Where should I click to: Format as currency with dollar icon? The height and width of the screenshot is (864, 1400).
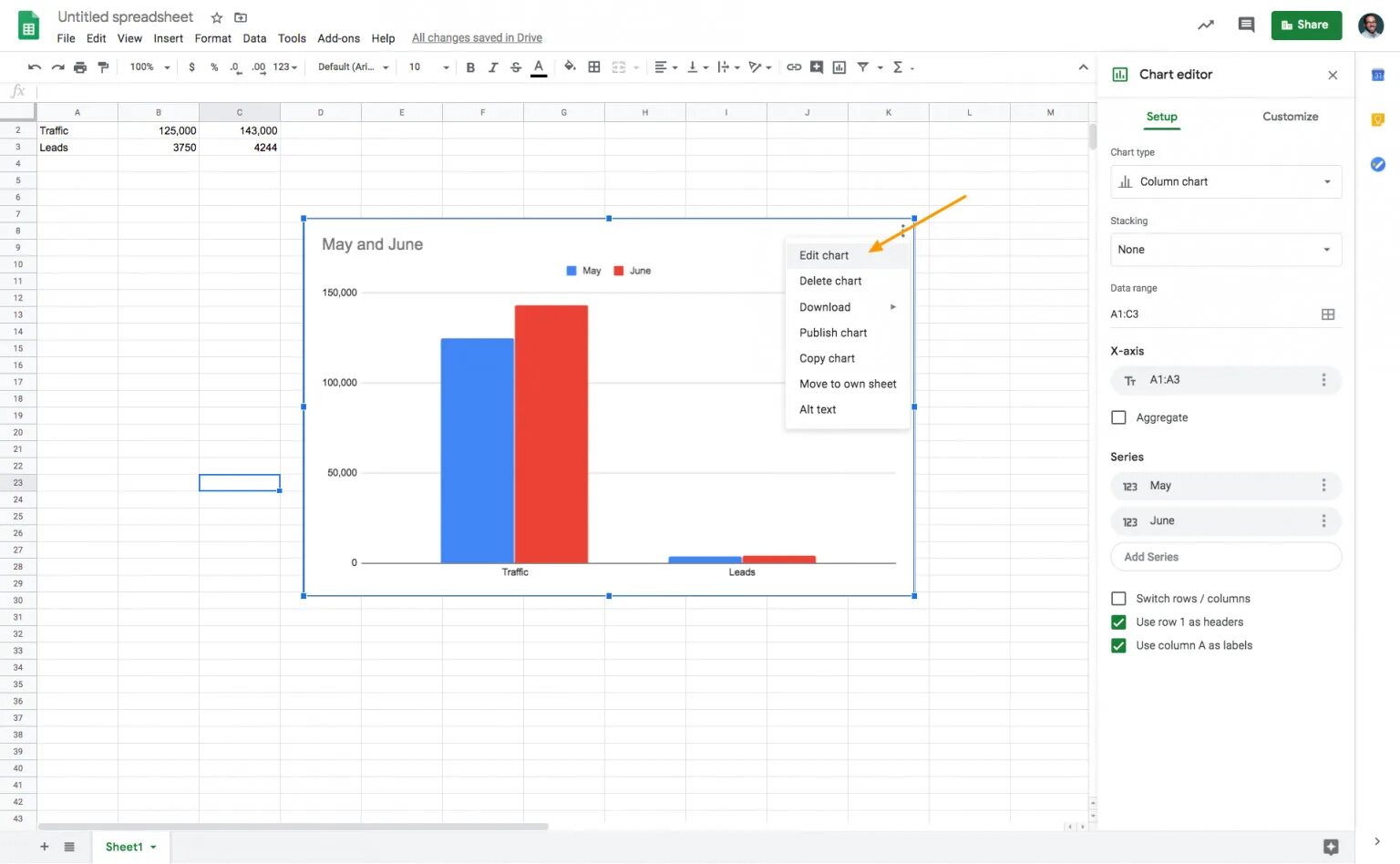191,67
